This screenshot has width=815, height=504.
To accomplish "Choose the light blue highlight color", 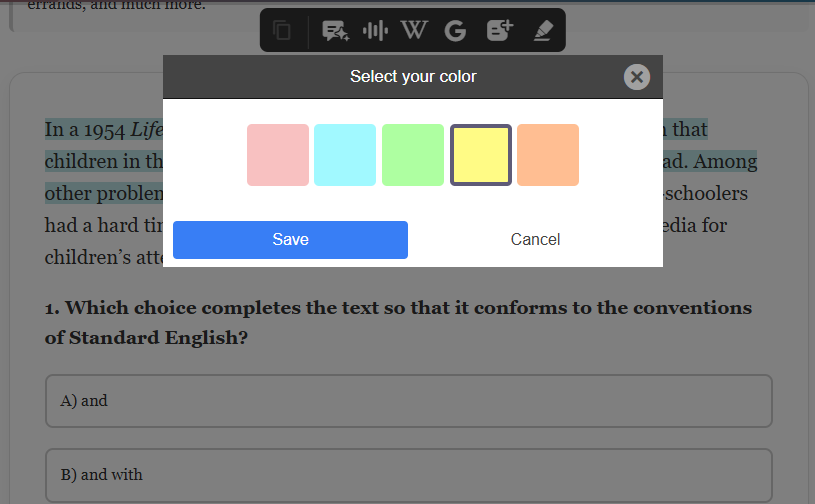I will pyautogui.click(x=345, y=155).
